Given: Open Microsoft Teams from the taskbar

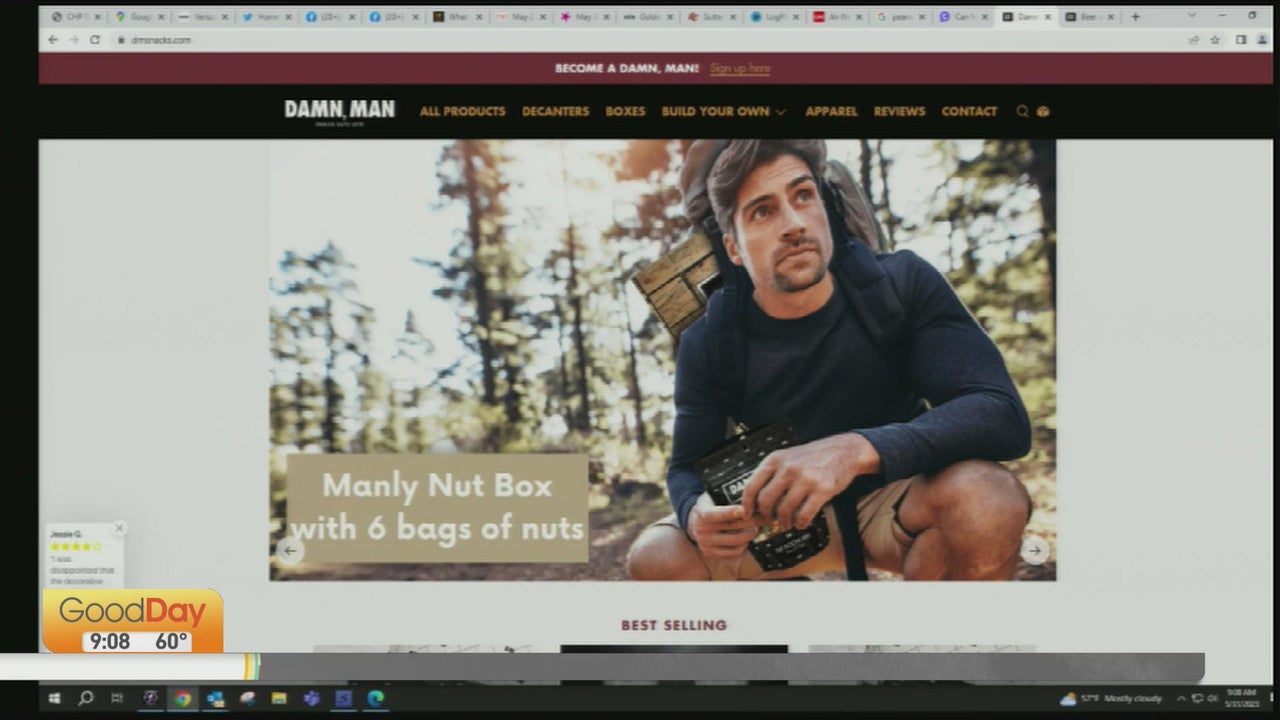Looking at the screenshot, I should 311,698.
